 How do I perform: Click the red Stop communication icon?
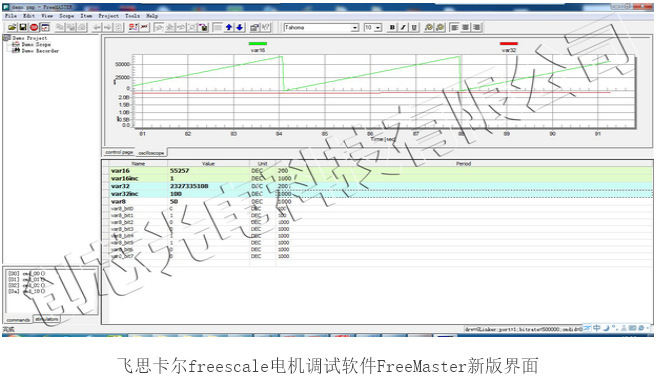pos(34,27)
